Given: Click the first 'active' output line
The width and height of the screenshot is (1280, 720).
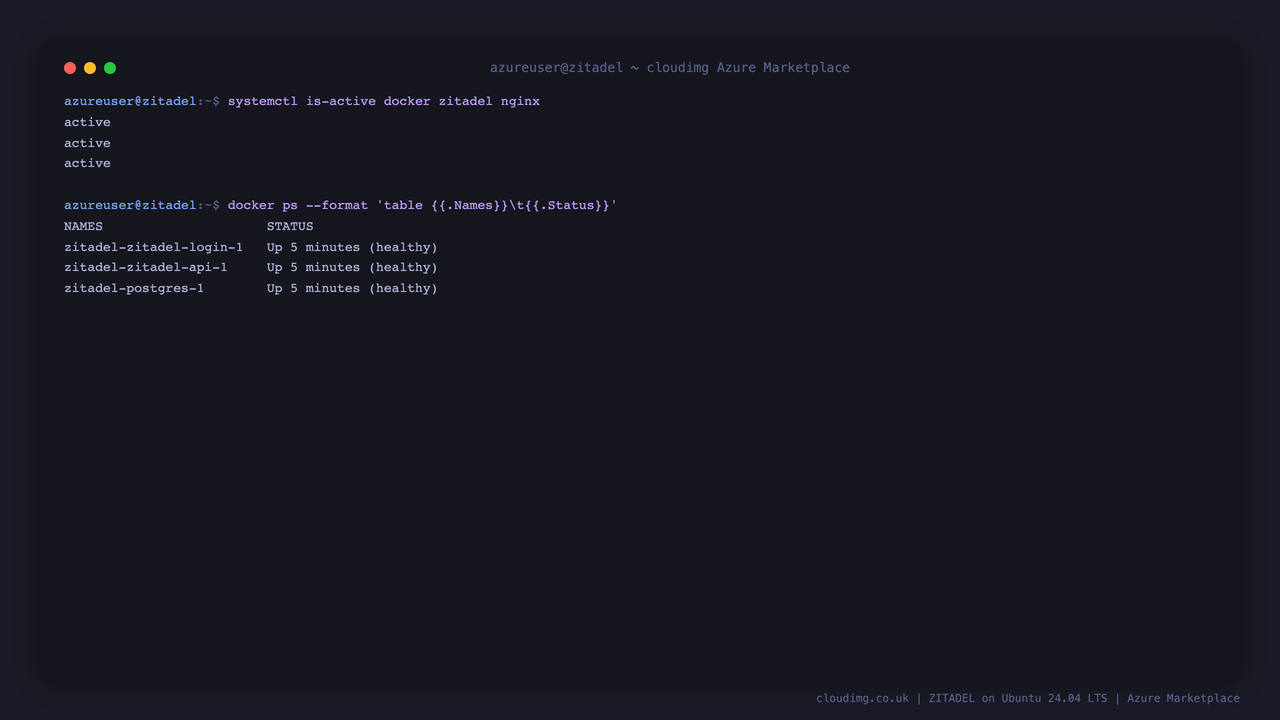Looking at the screenshot, I should [87, 122].
